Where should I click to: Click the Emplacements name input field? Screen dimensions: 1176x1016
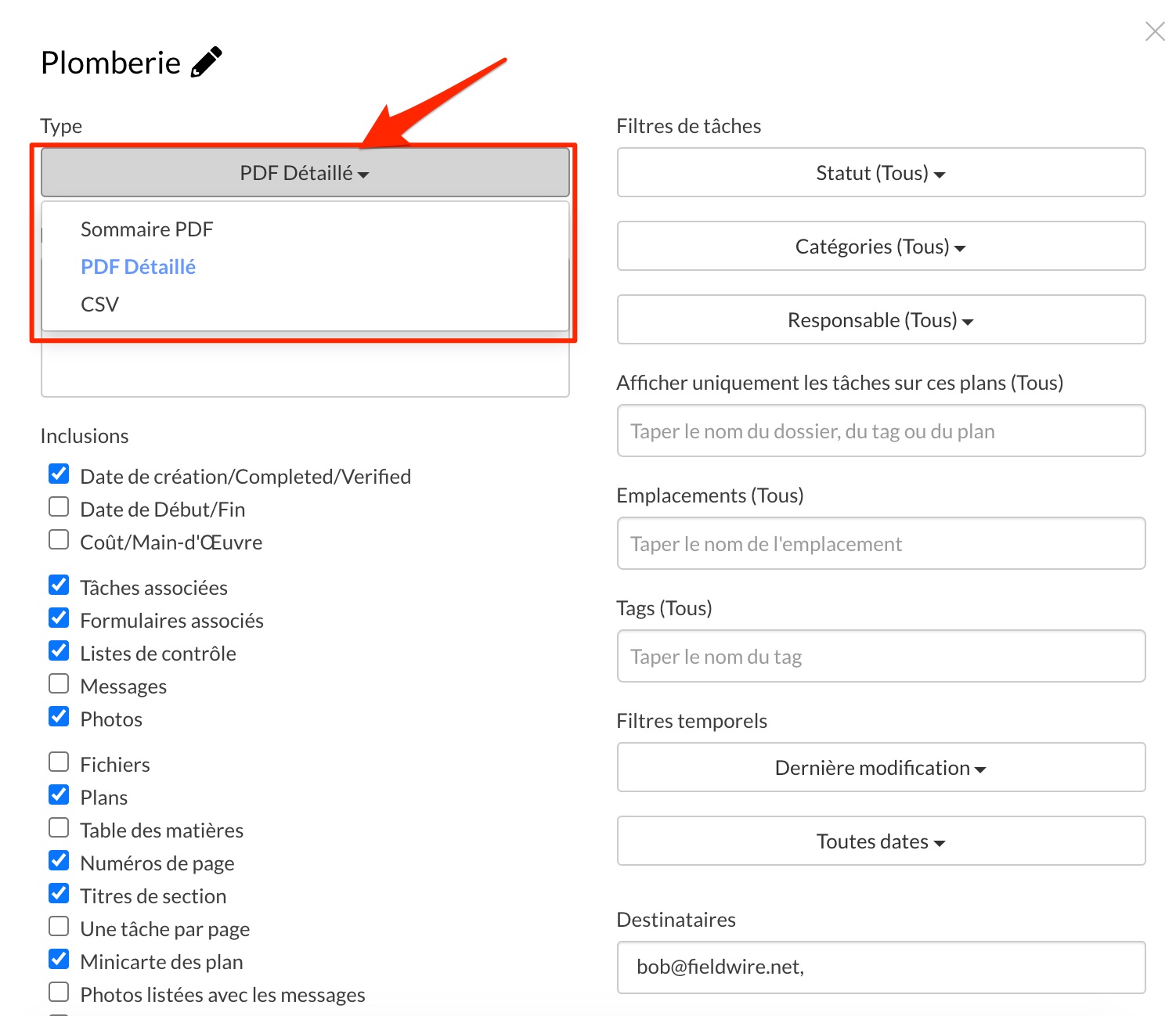pos(881,544)
